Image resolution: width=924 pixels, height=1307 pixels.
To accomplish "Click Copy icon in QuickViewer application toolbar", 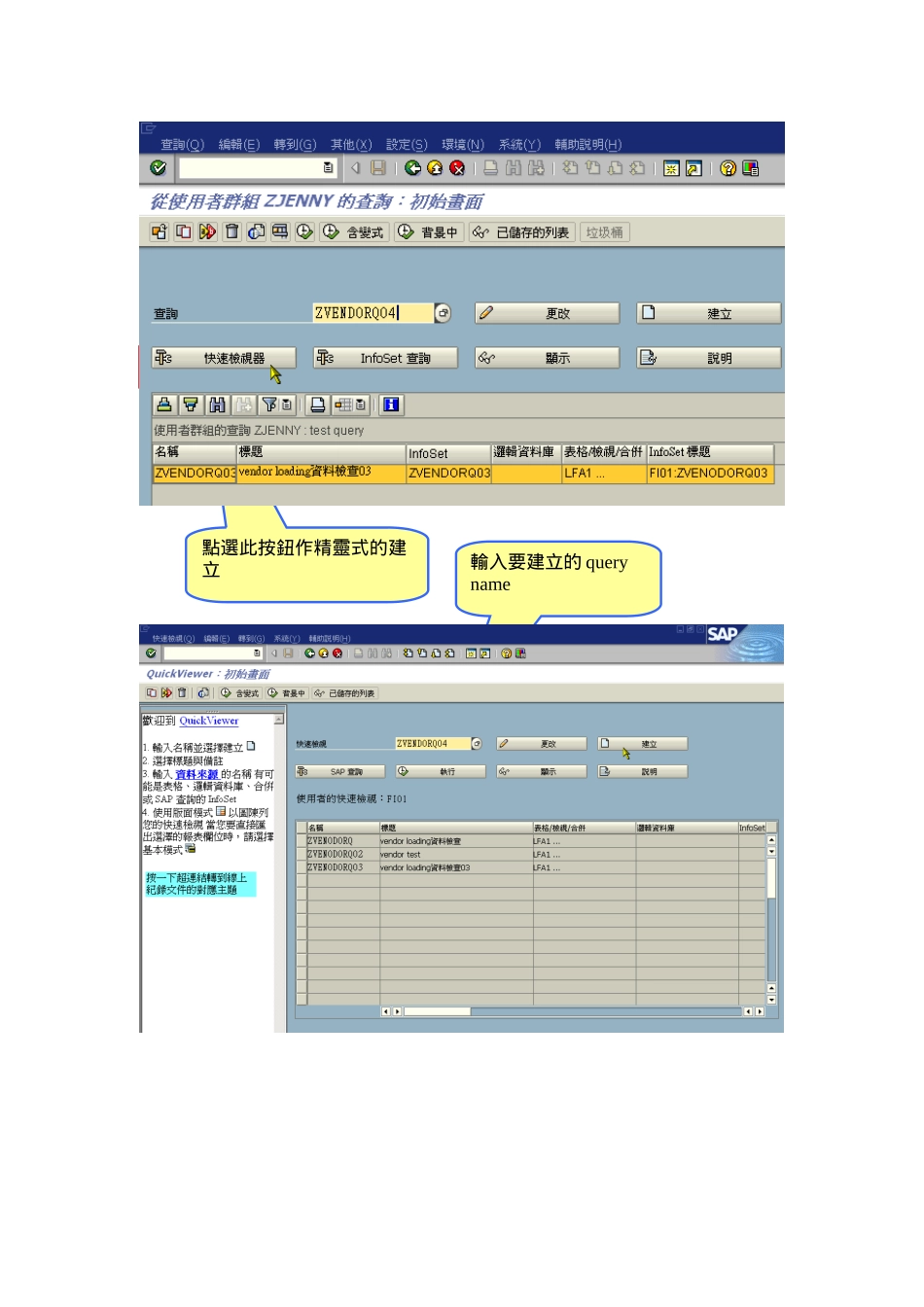I will [x=152, y=693].
